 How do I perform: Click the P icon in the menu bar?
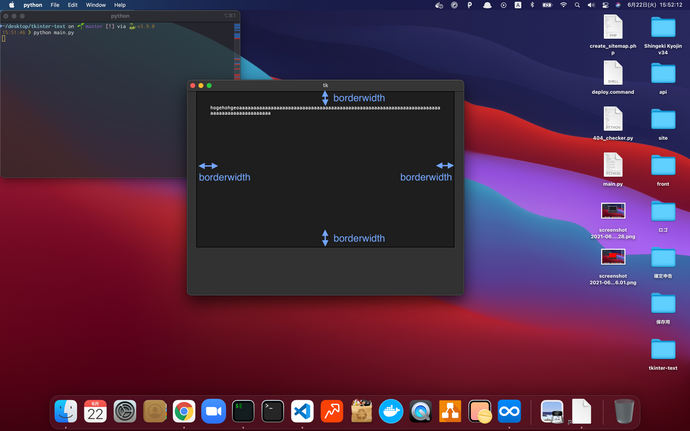point(470,5)
